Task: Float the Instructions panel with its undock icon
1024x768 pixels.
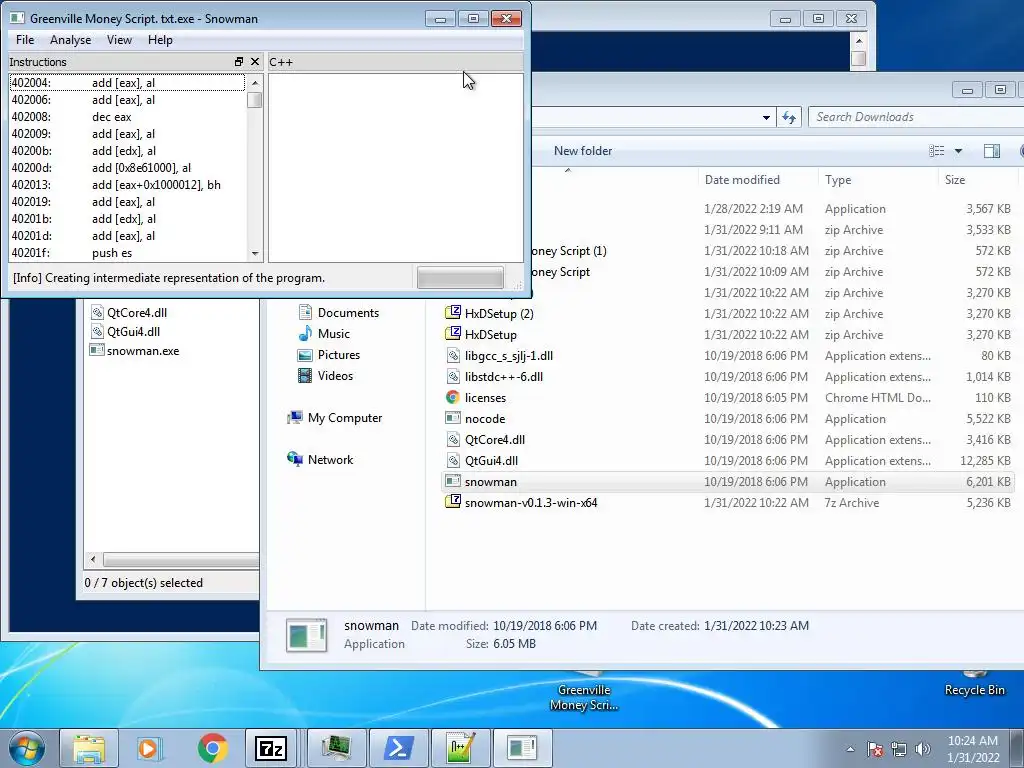Action: pyautogui.click(x=239, y=61)
